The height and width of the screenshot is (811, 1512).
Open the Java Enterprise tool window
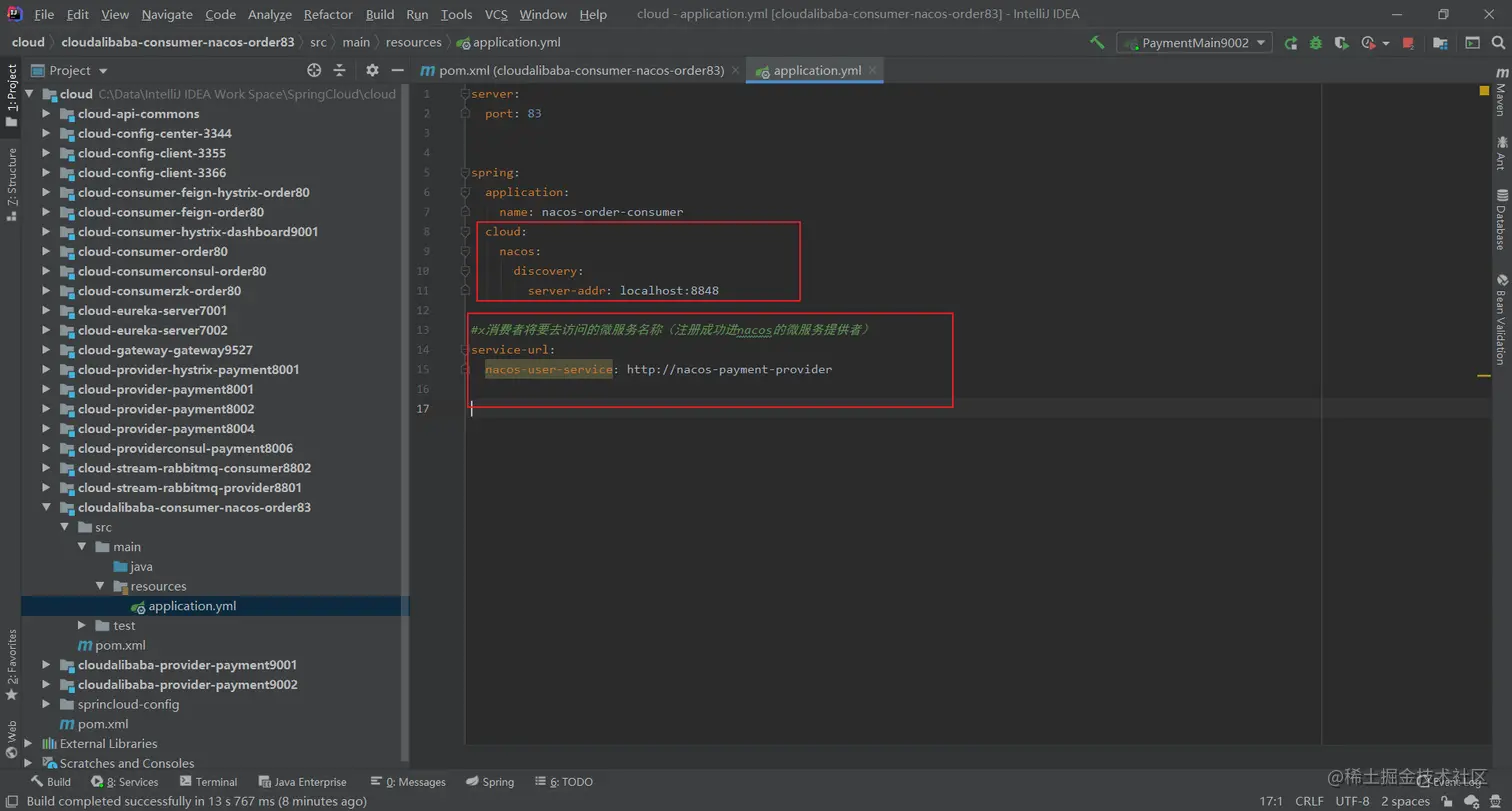coord(302,782)
